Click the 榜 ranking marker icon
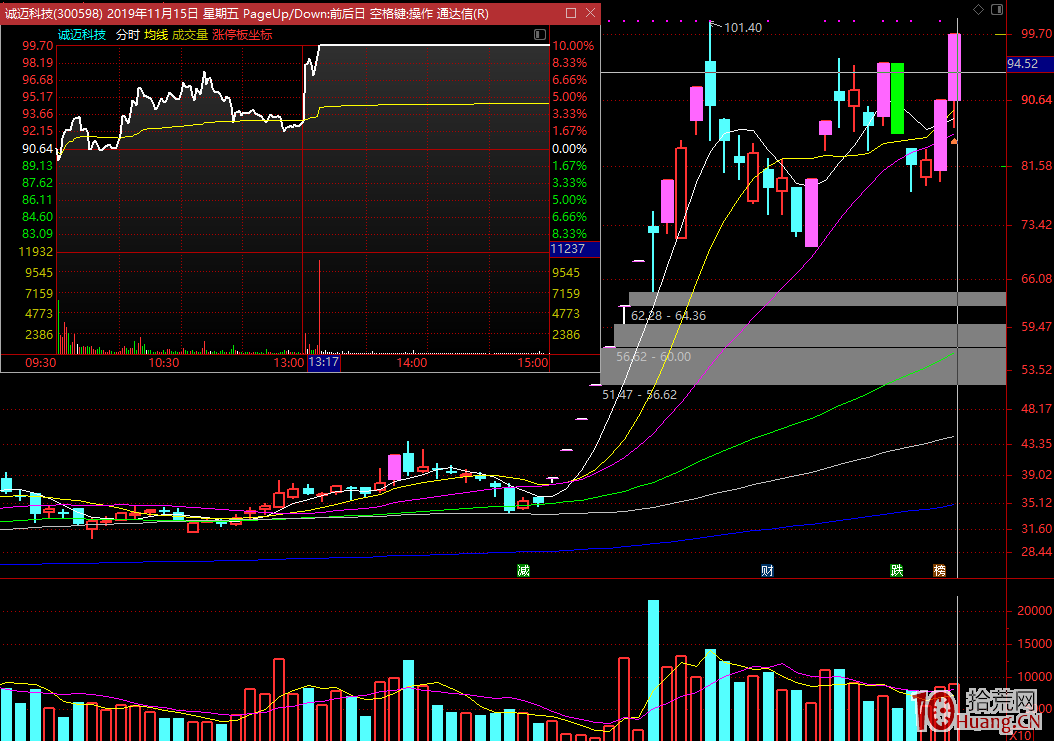1054x741 pixels. coord(940,570)
